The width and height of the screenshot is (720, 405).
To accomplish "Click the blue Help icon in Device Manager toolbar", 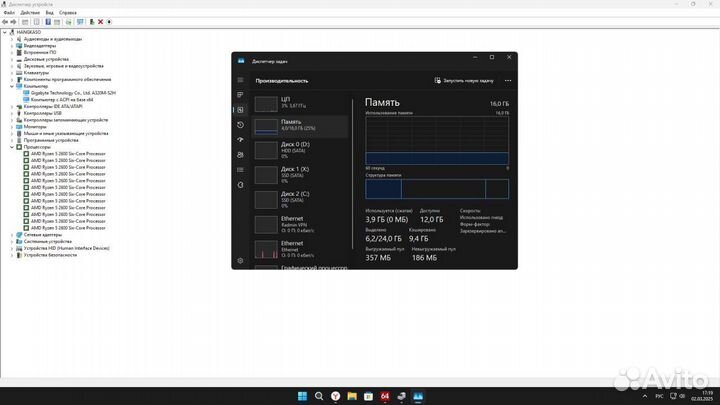I will click(x=48, y=22).
